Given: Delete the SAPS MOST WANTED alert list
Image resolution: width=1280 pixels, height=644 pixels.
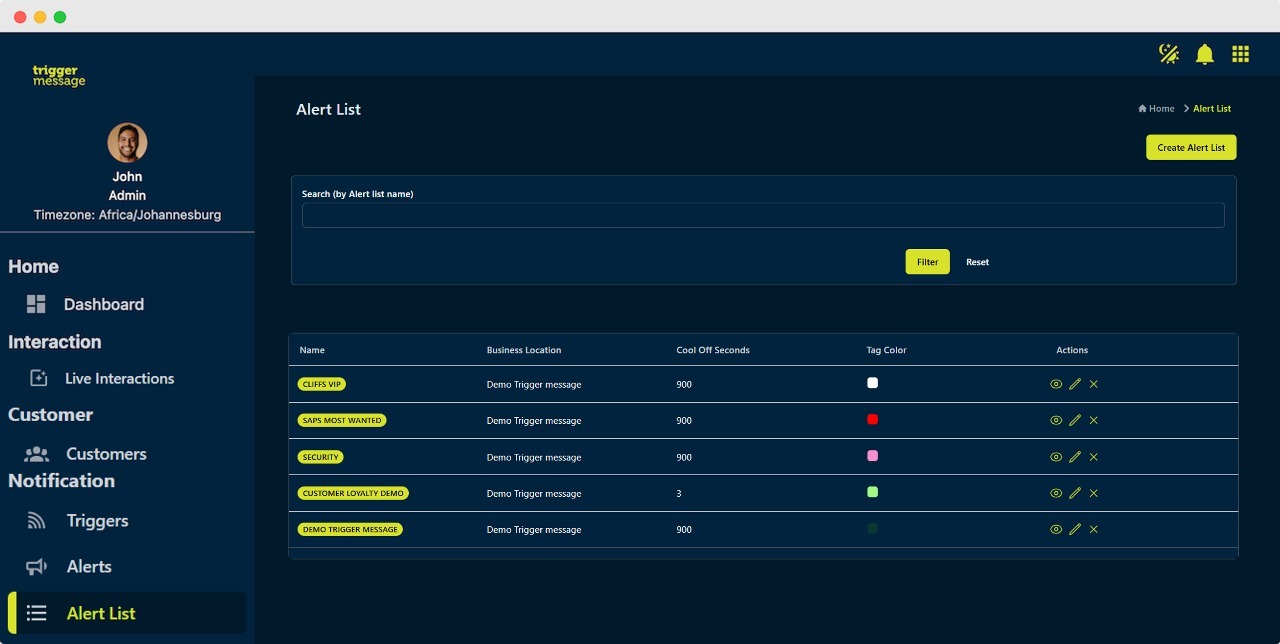Looking at the screenshot, I should pyautogui.click(x=1093, y=420).
